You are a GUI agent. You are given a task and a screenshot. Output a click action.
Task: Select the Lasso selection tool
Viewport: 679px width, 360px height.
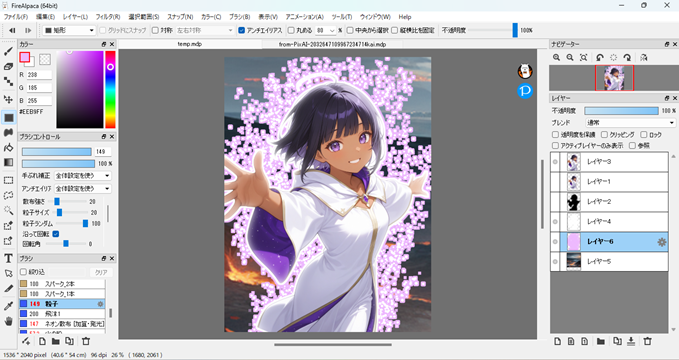(x=8, y=195)
